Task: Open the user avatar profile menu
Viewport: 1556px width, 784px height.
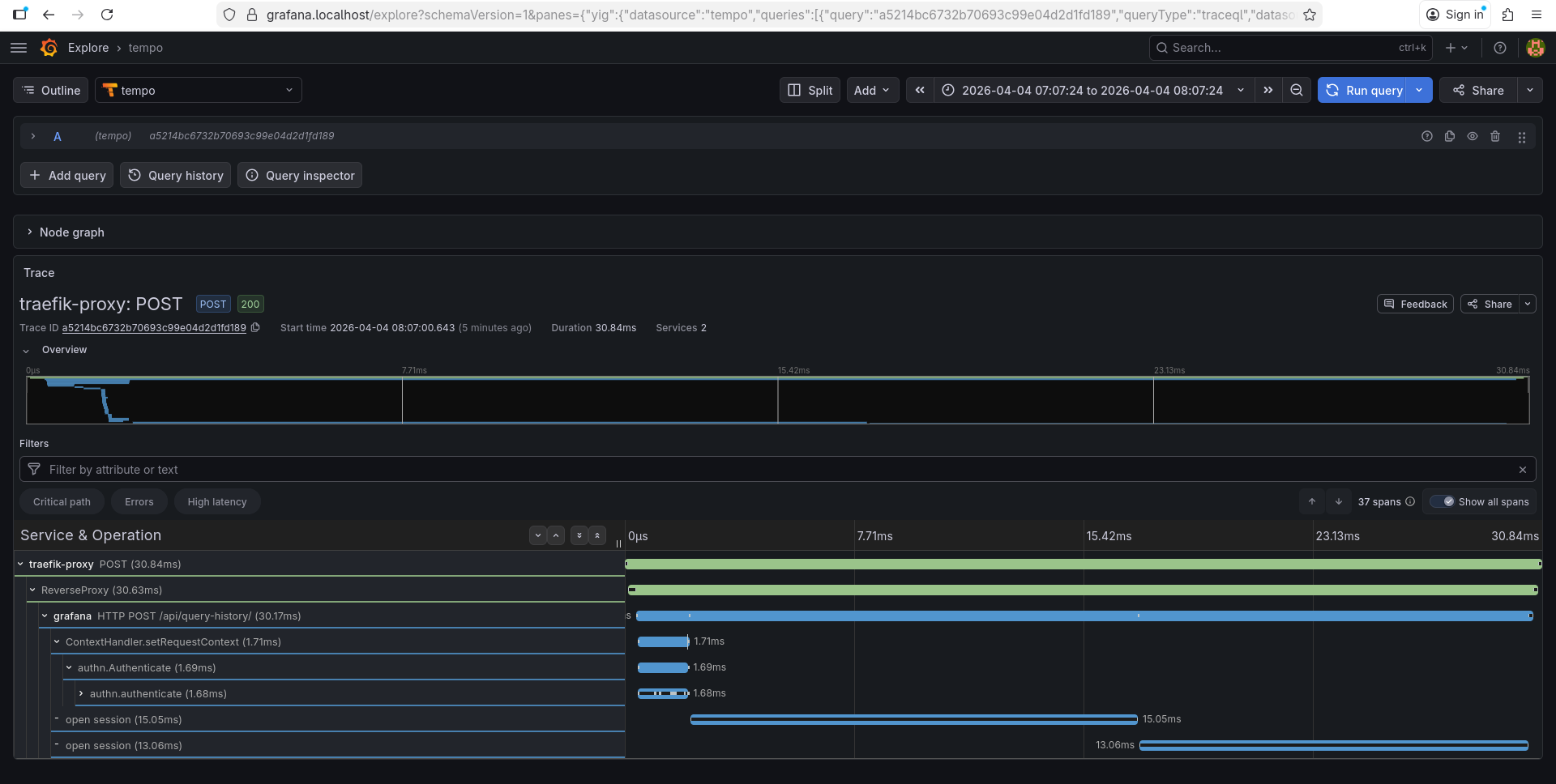Action: point(1535,48)
